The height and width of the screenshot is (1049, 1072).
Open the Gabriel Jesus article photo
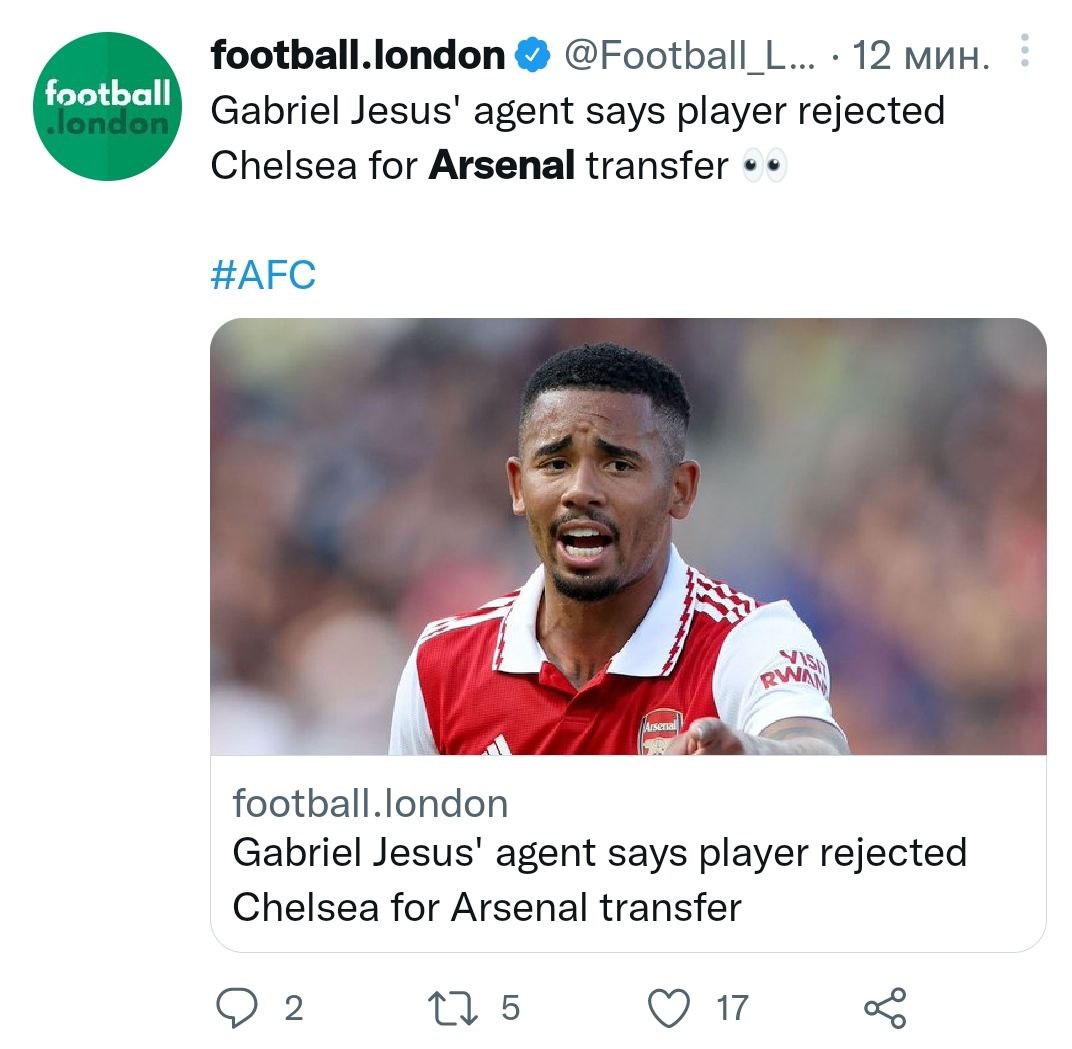click(x=627, y=536)
